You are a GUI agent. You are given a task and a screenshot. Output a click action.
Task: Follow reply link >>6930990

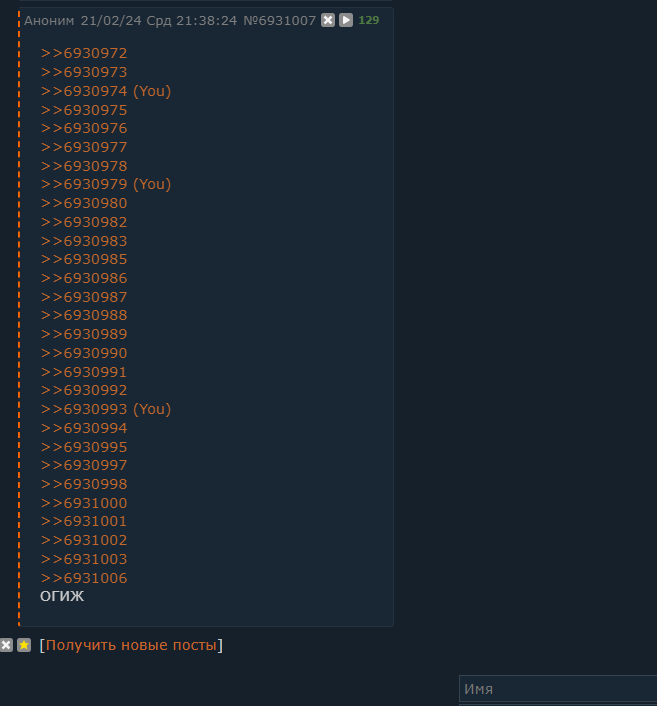(84, 353)
